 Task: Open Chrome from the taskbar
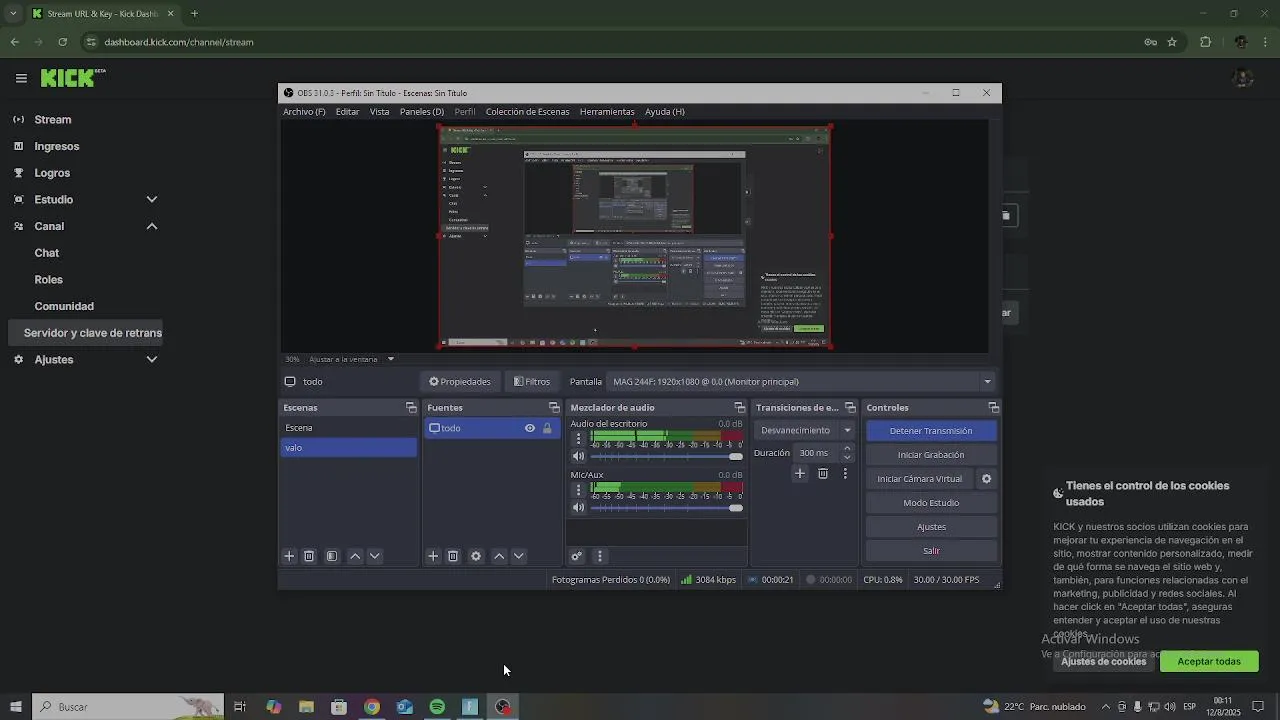(x=372, y=707)
